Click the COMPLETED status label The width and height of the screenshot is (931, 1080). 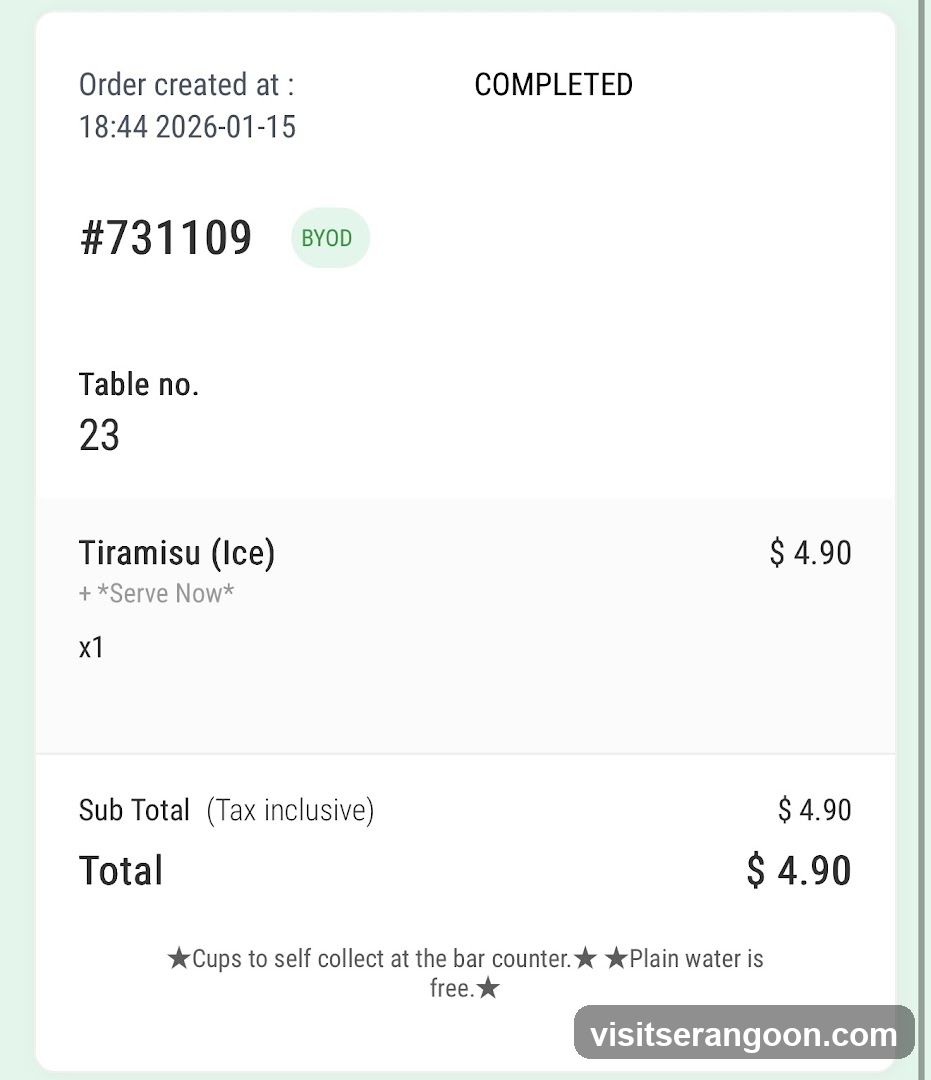pos(553,85)
